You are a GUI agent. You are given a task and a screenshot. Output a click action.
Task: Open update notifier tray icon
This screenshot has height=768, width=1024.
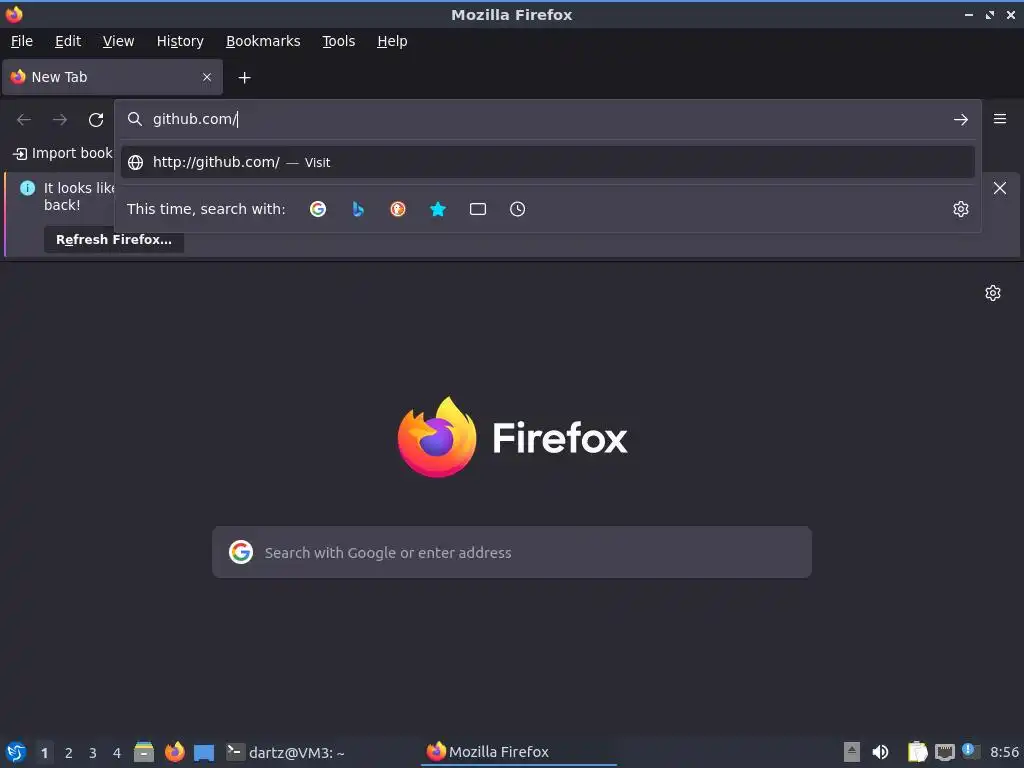click(x=970, y=751)
